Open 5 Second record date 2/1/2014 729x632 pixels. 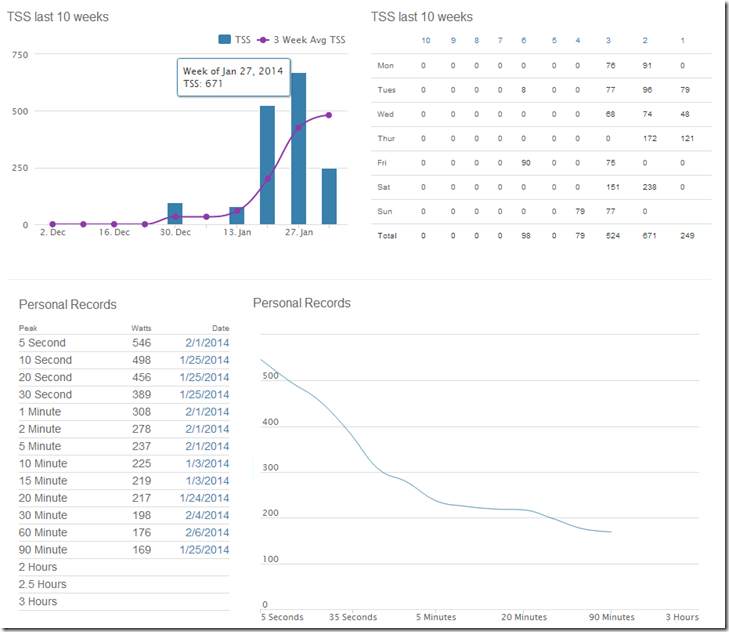tap(207, 343)
